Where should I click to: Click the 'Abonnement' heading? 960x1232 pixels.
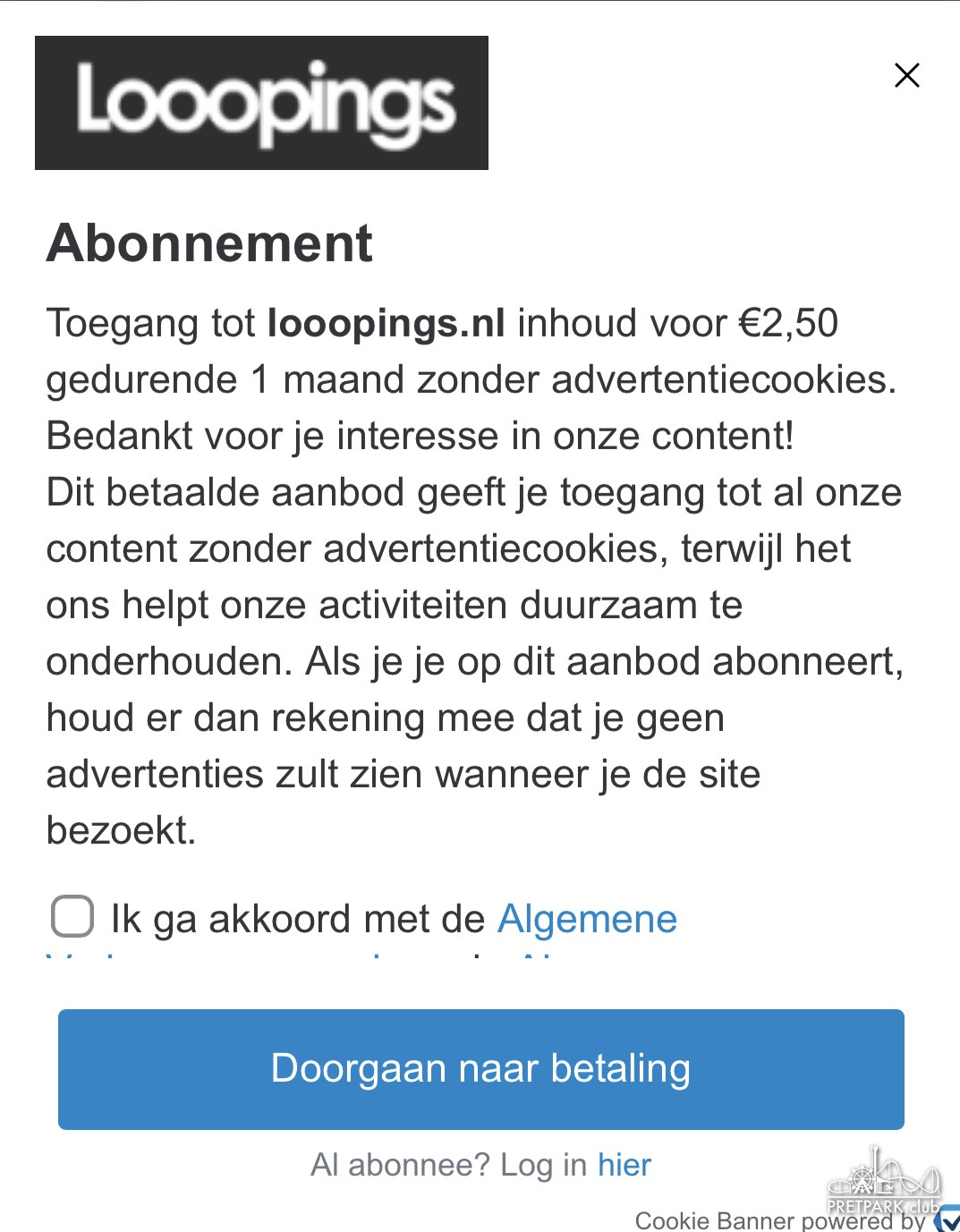[209, 243]
